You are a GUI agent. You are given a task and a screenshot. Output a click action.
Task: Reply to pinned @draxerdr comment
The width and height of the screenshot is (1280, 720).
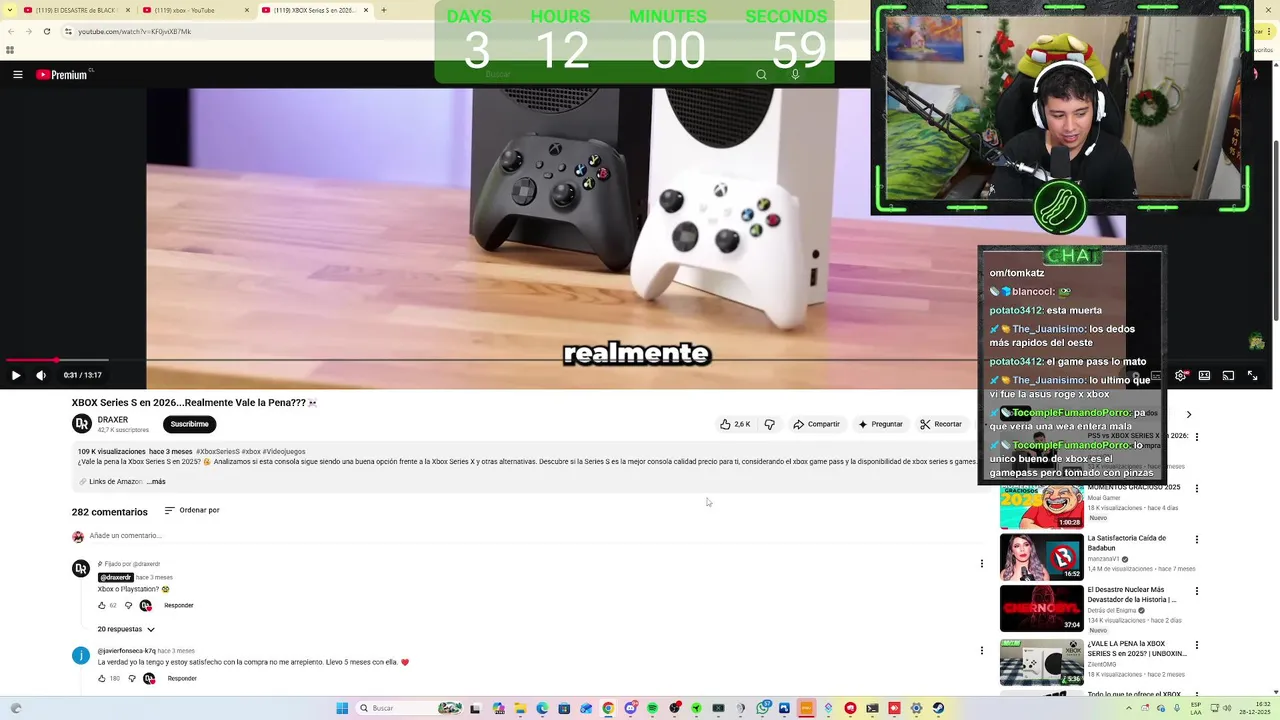179,605
